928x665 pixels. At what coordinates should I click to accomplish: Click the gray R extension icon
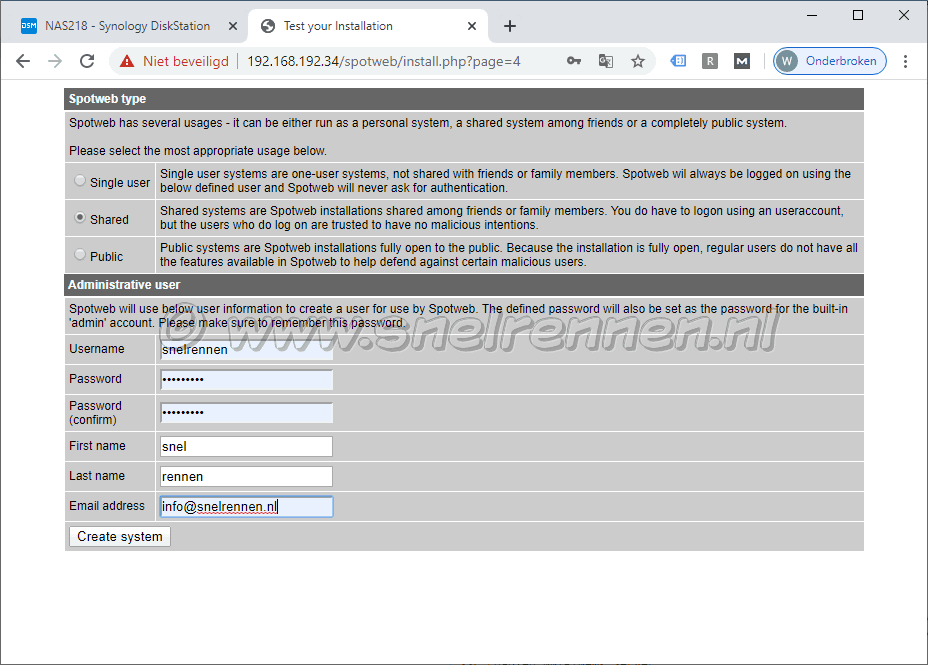coord(710,61)
